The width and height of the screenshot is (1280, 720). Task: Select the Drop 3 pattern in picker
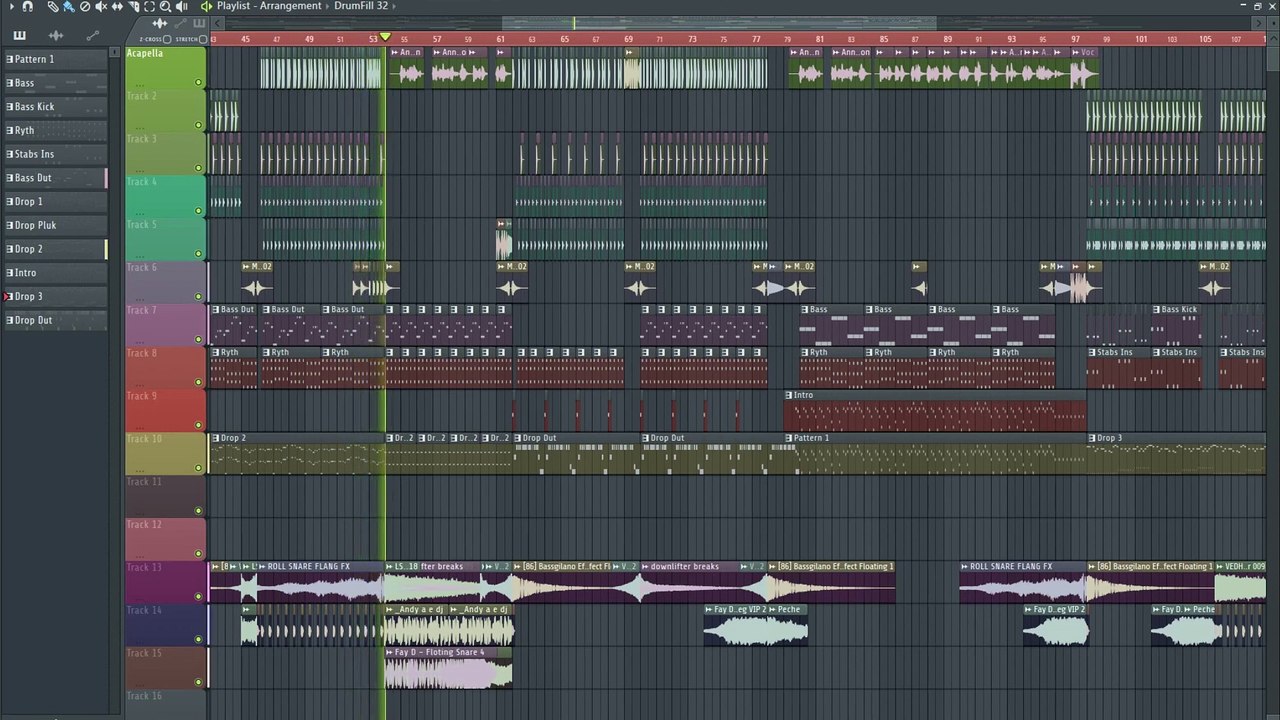pyautogui.click(x=55, y=296)
